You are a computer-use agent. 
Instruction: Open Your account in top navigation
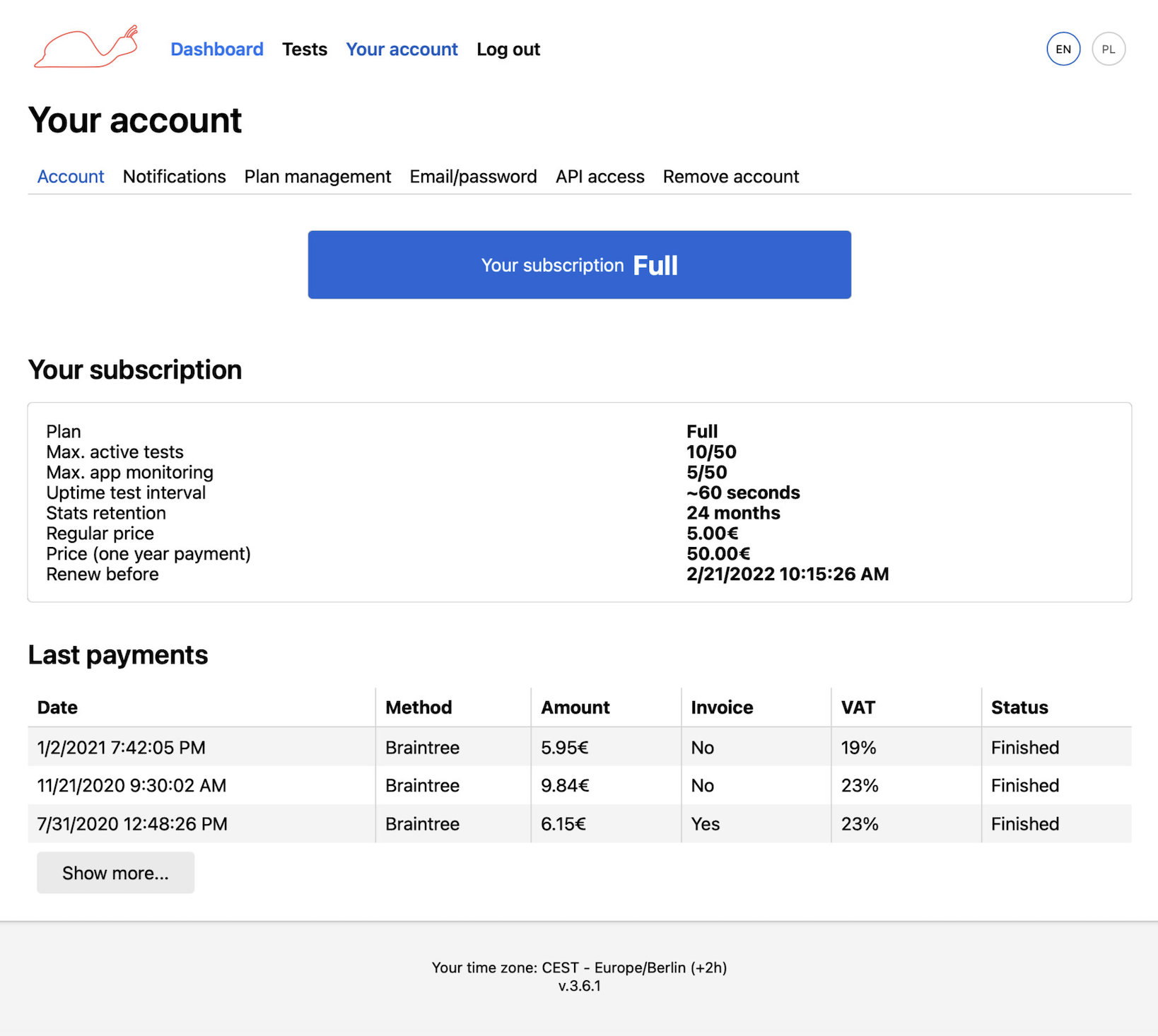pos(402,49)
